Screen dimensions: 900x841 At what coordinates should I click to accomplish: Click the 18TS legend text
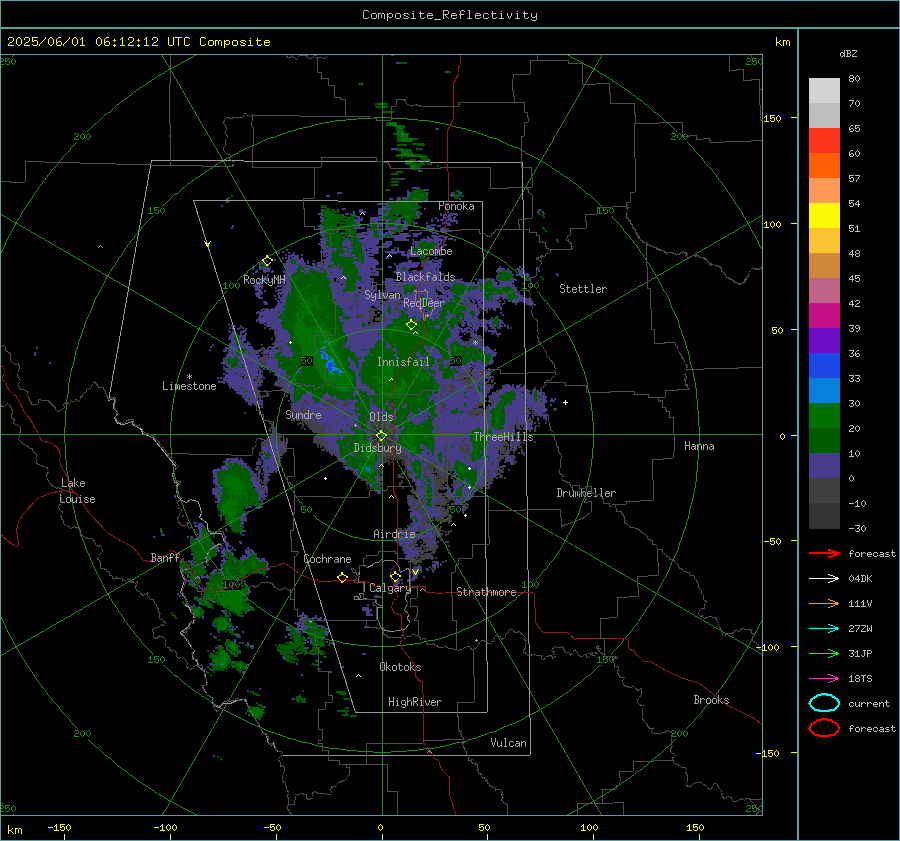coord(860,679)
